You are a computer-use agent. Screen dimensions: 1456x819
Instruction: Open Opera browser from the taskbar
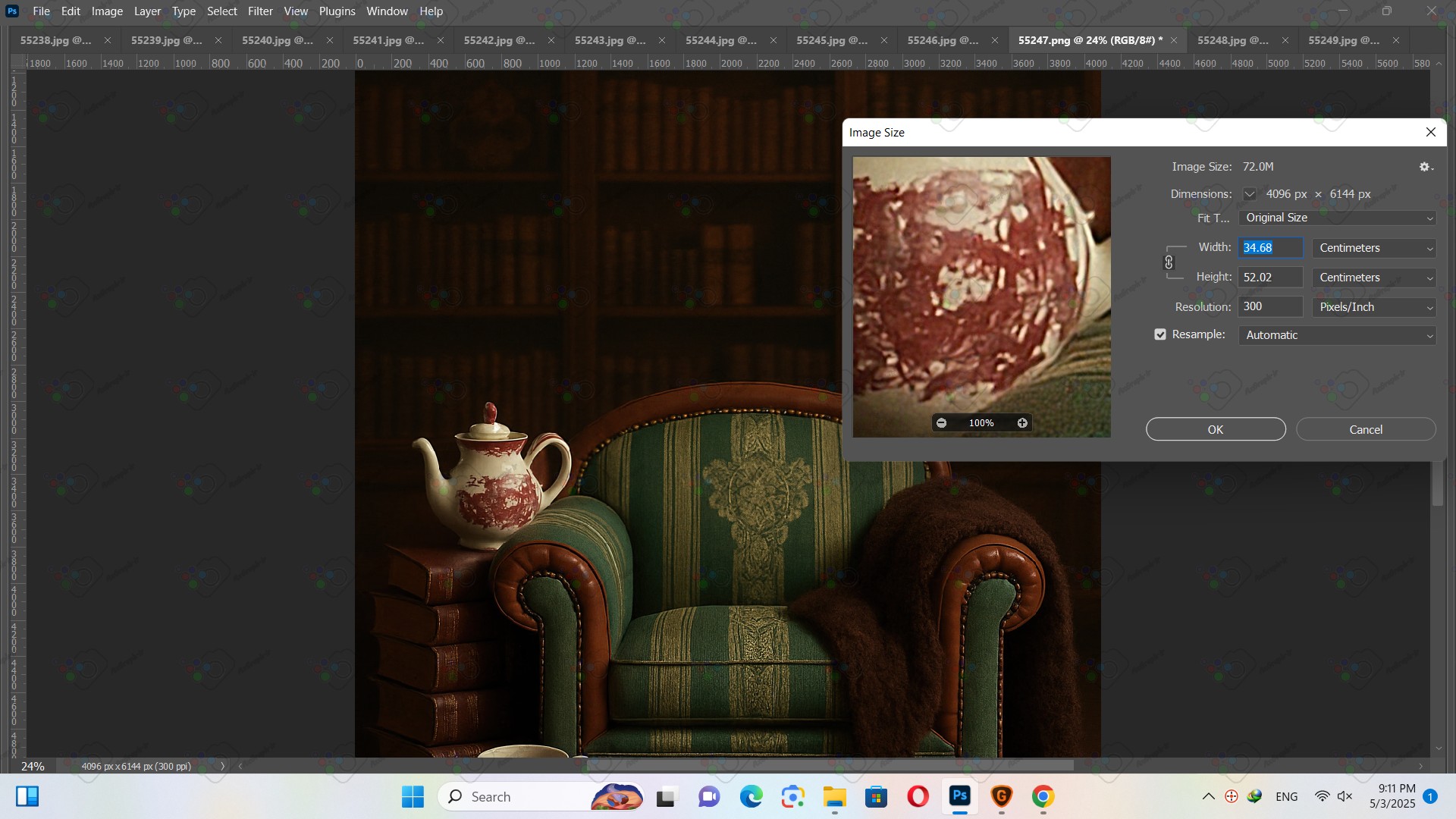coord(918,797)
